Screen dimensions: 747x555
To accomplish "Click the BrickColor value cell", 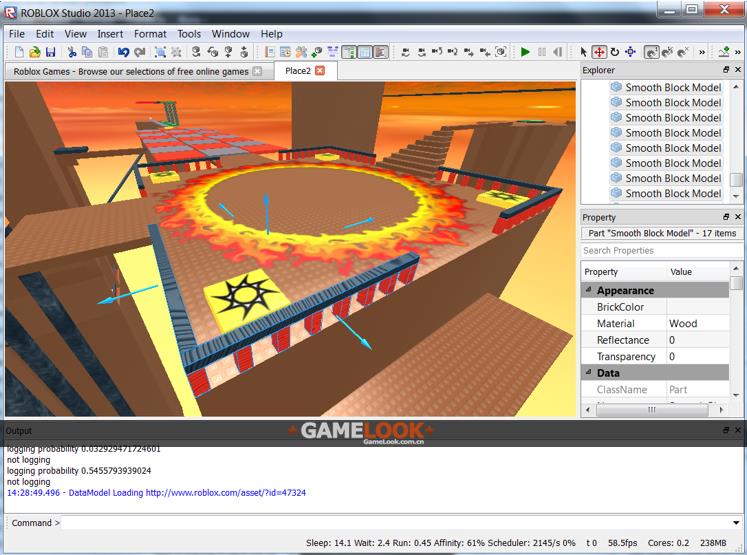I will click(x=697, y=307).
